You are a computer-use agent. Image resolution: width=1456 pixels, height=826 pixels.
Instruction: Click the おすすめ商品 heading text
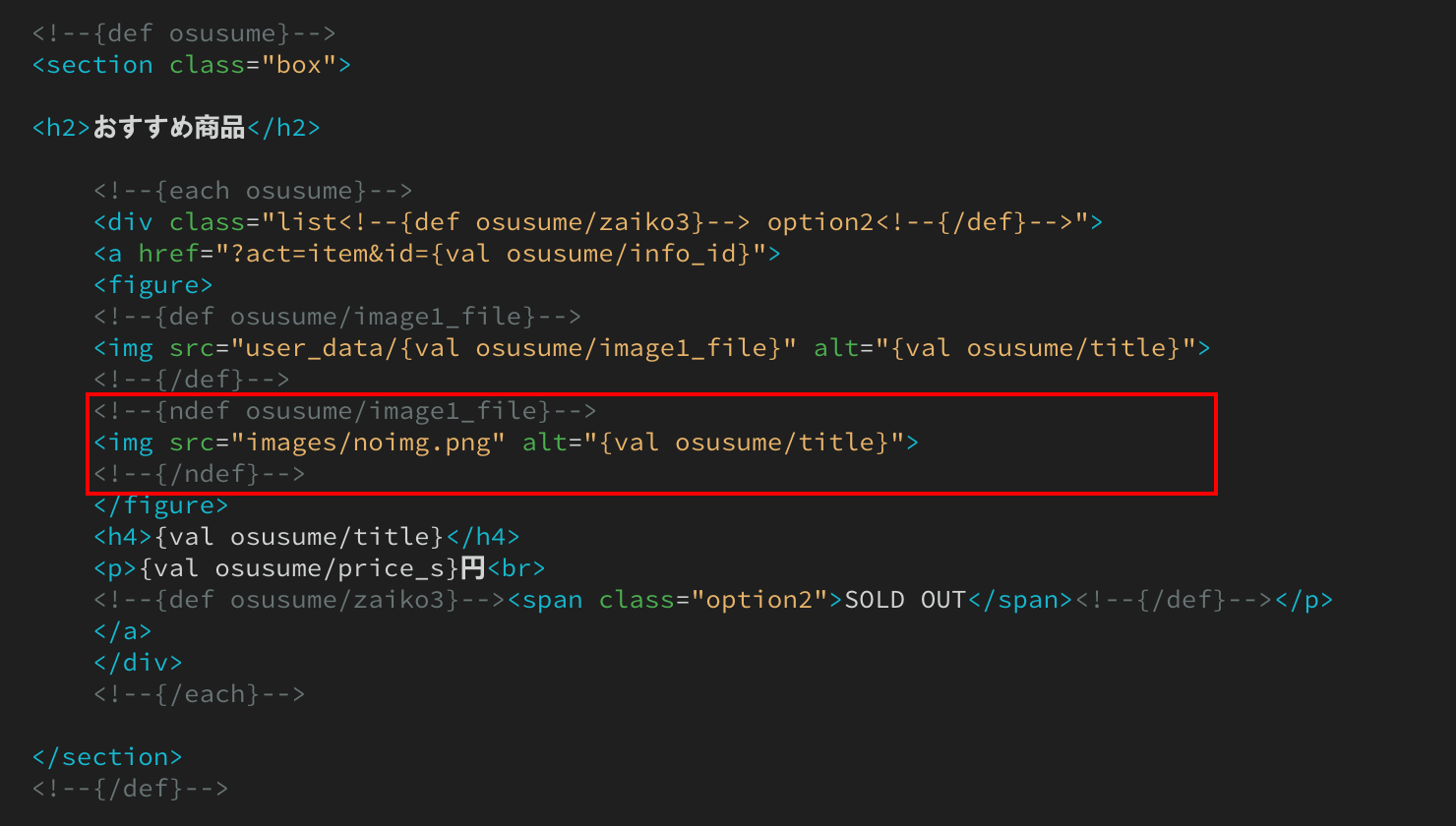169,128
